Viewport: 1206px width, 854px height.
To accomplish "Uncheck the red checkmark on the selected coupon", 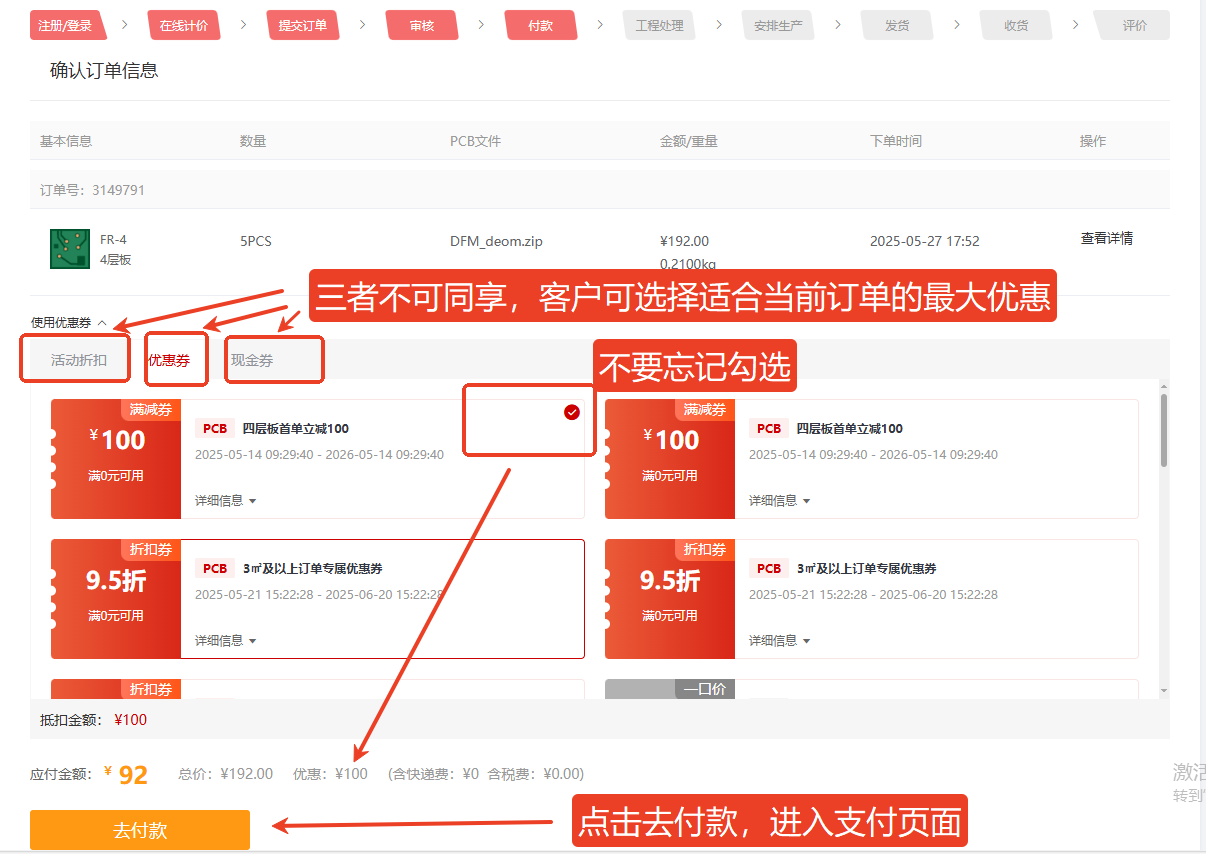I will point(572,412).
